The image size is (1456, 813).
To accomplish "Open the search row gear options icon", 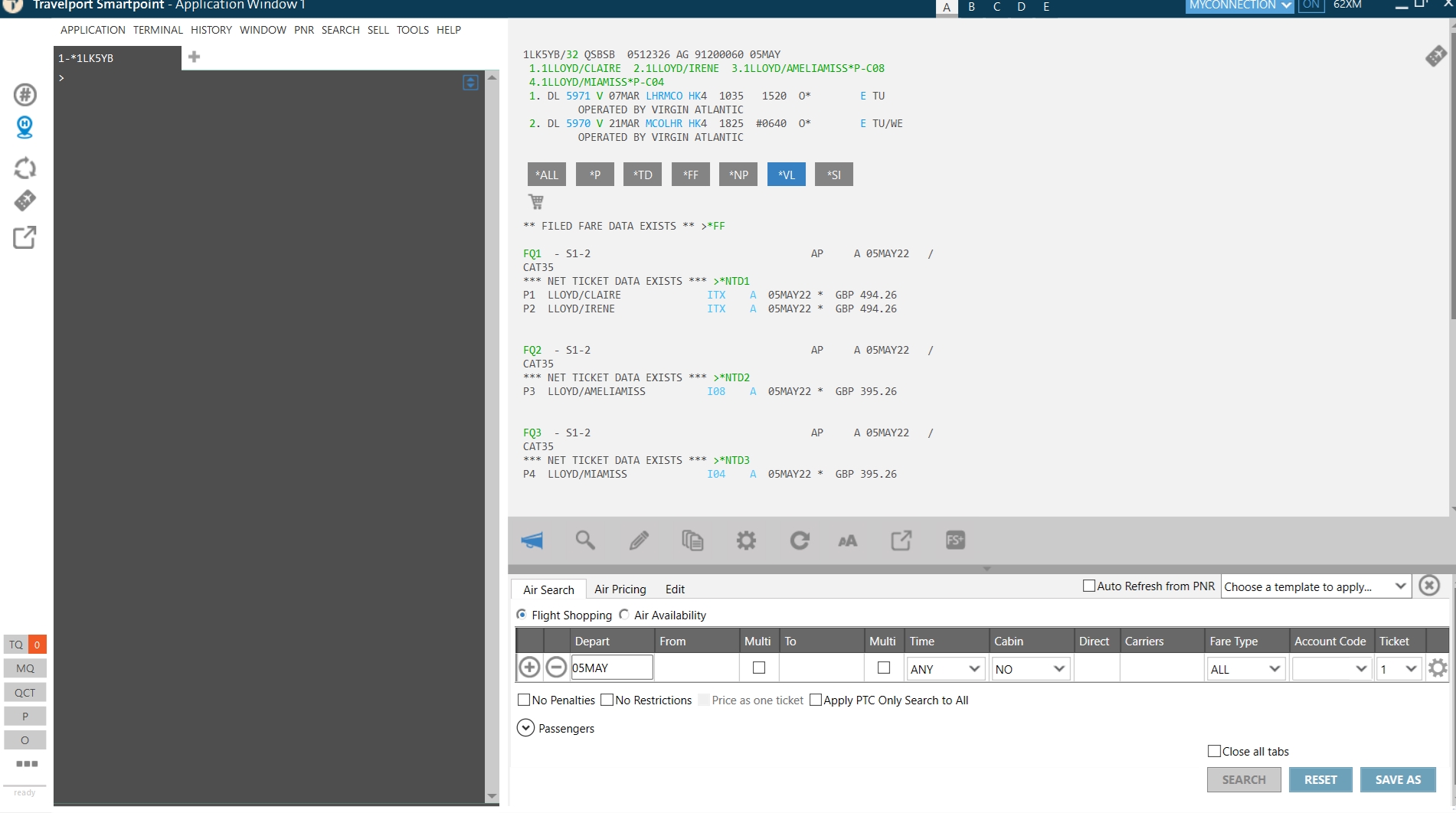I will coord(1438,668).
